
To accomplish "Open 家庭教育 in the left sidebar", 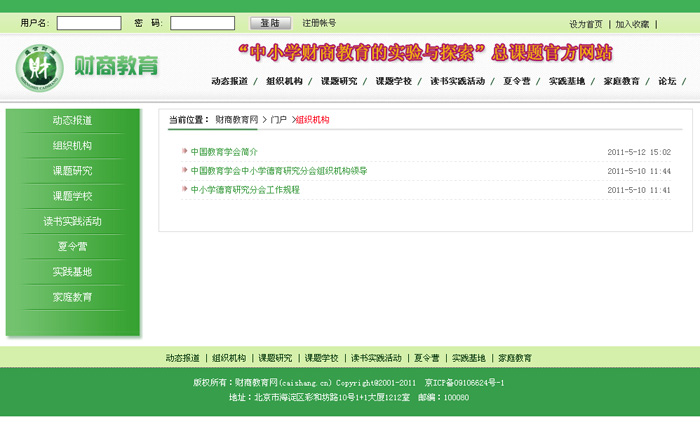I will 72,297.
